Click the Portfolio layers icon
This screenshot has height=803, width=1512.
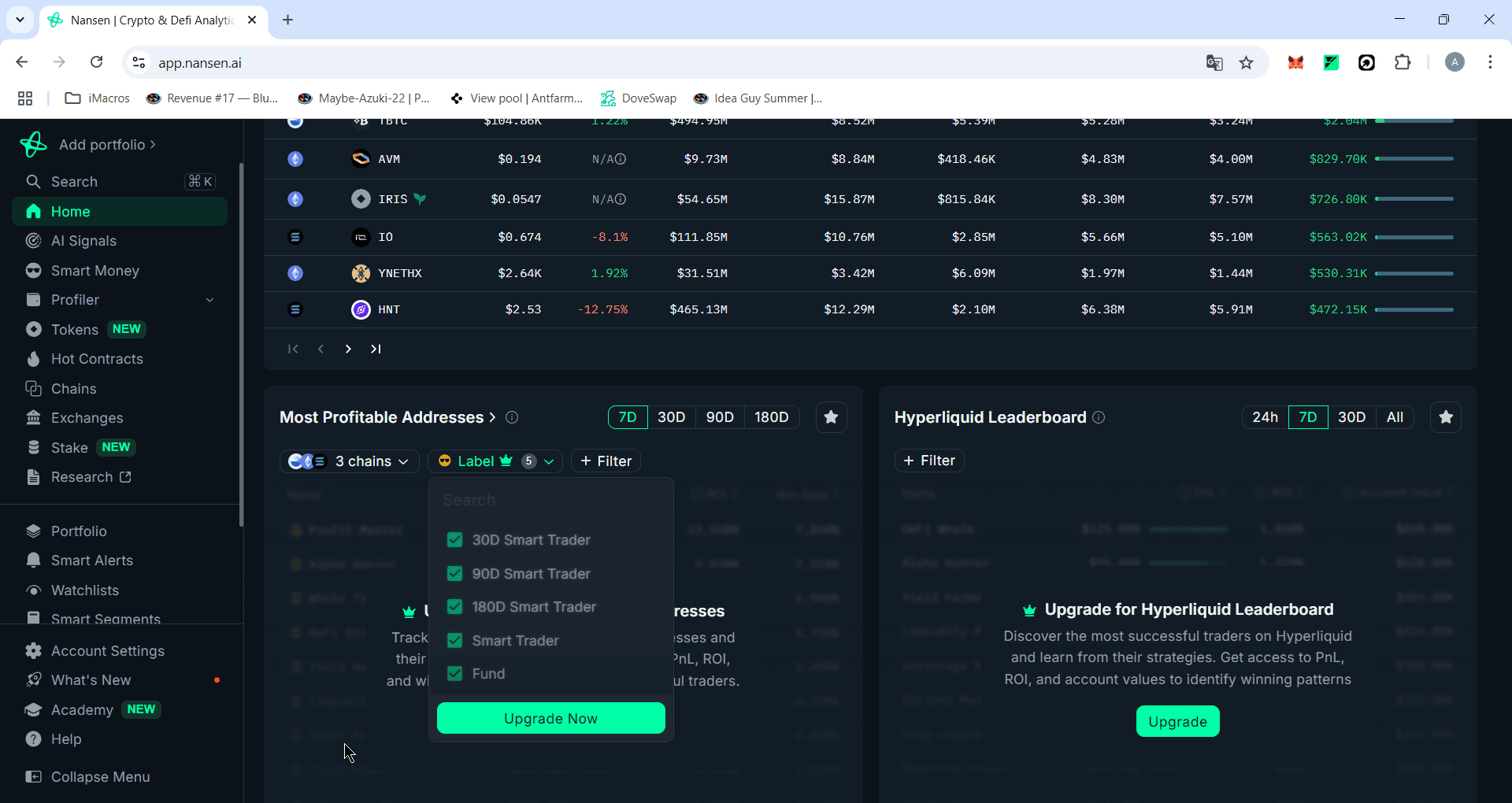(x=33, y=531)
